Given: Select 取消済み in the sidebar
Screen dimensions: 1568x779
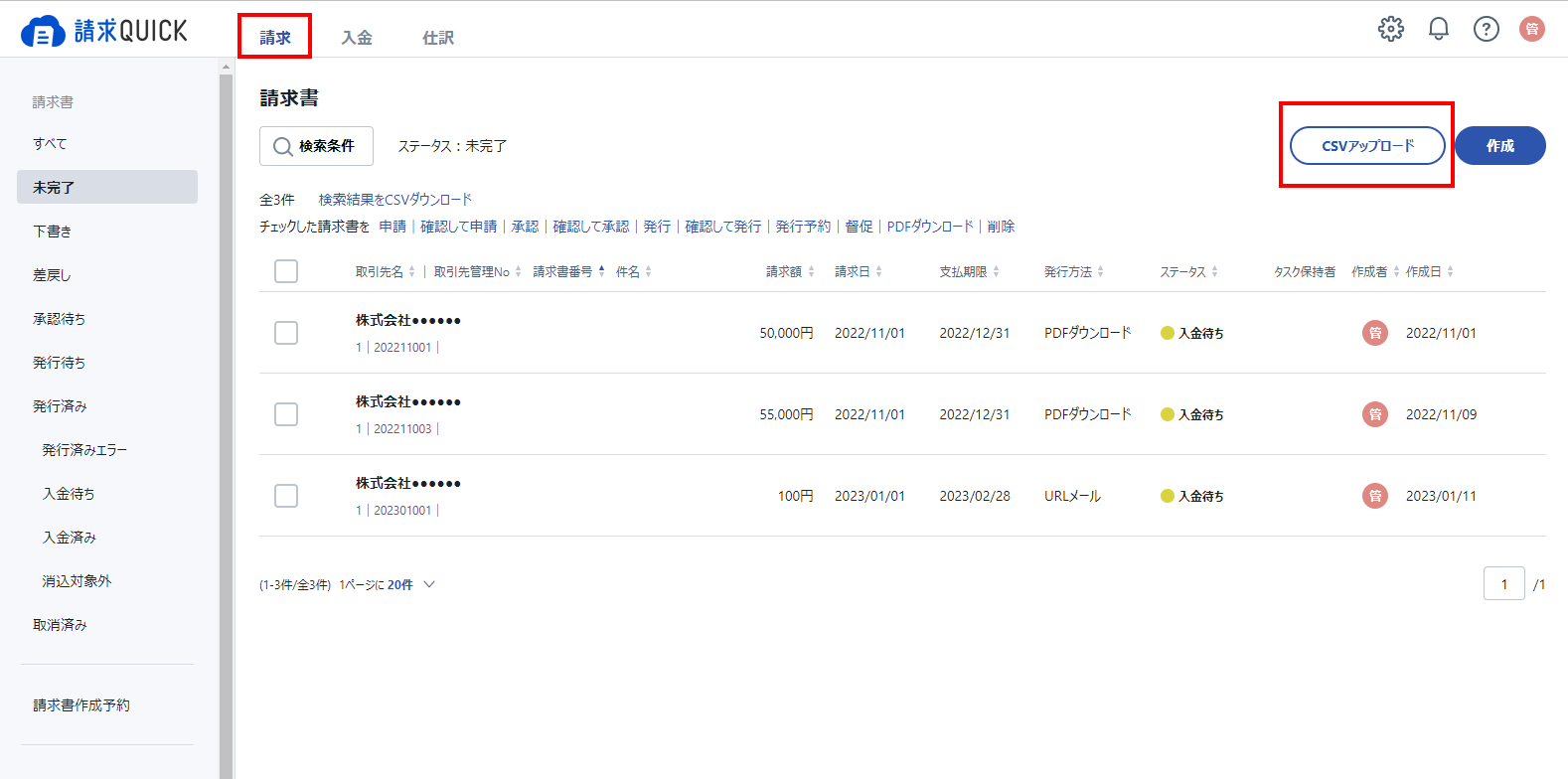Looking at the screenshot, I should coord(107,624).
